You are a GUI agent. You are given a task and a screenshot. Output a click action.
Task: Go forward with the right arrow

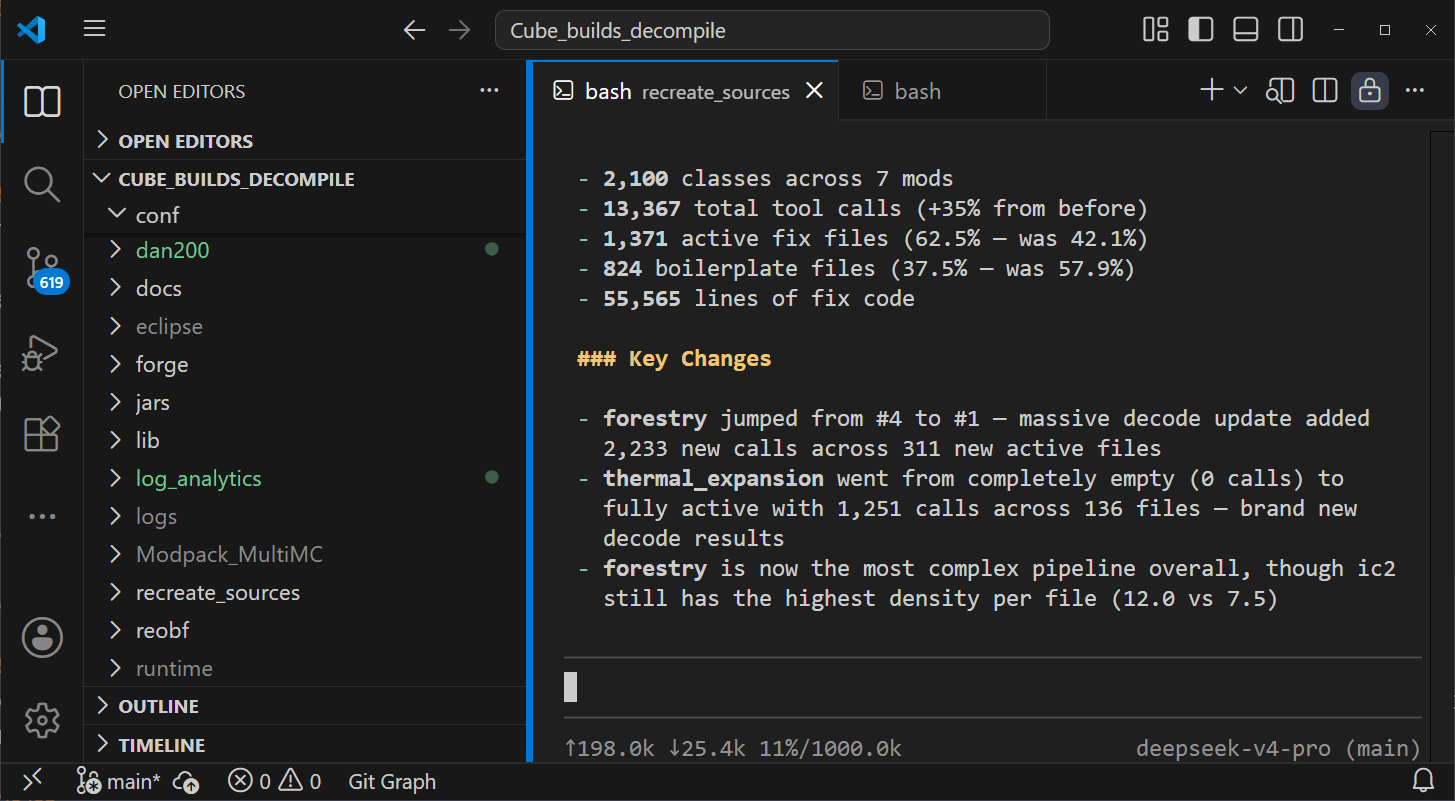[459, 30]
